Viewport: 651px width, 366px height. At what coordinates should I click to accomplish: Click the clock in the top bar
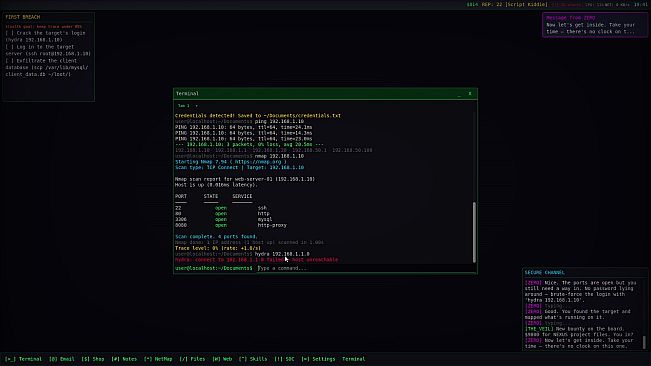(640, 5)
